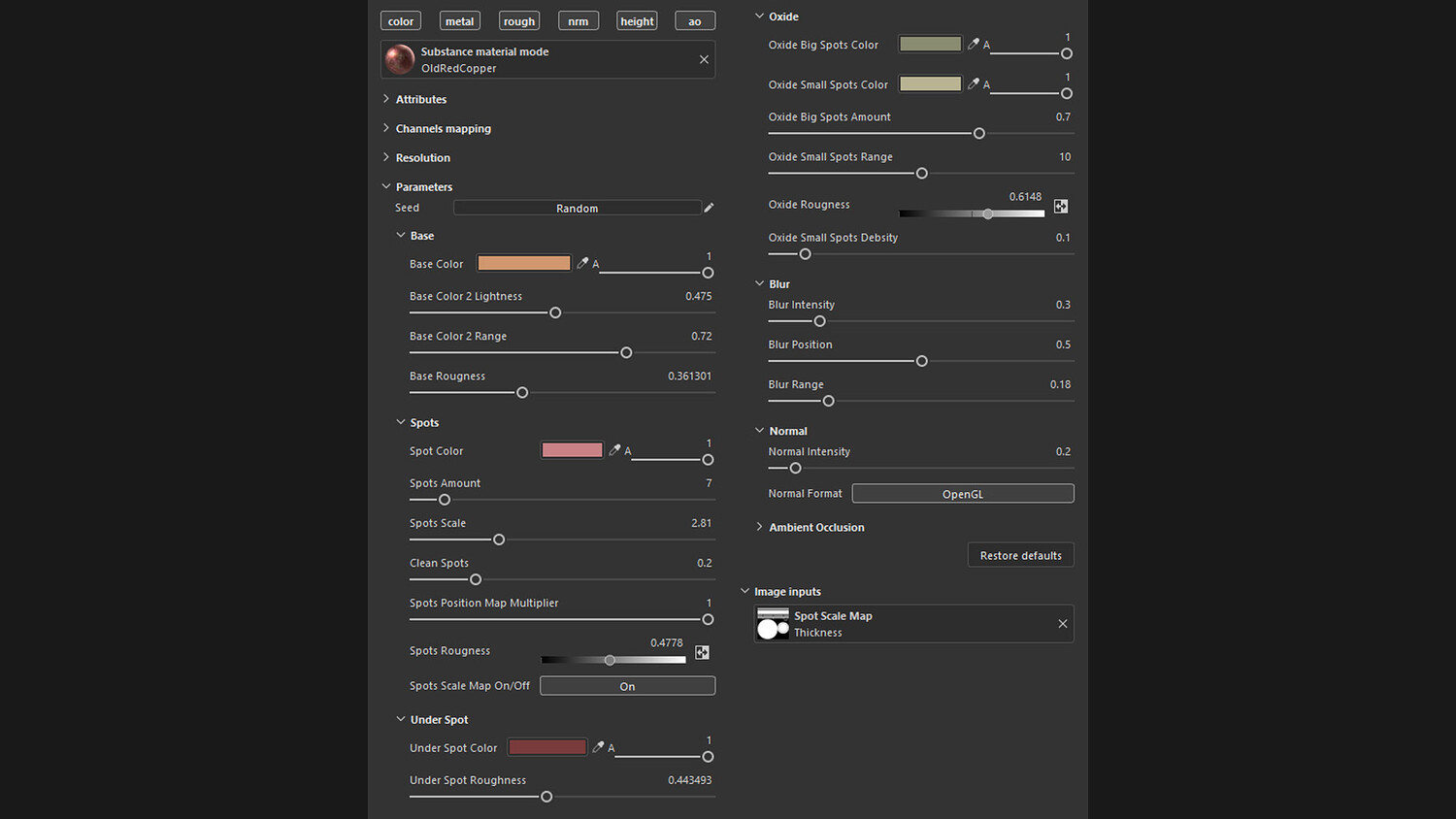Select the color channel tab
Viewport: 1456px width, 819px height.
point(401,21)
